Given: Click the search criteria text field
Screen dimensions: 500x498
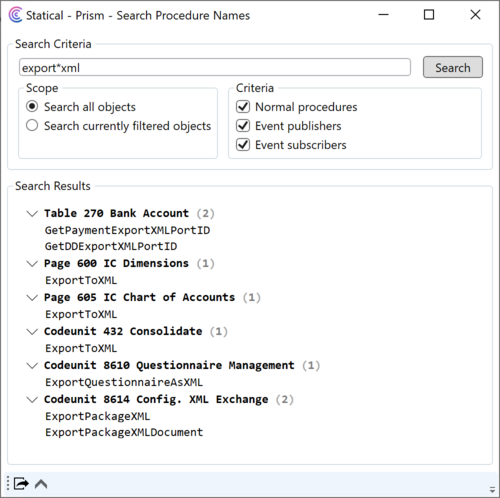Looking at the screenshot, I should (x=215, y=67).
